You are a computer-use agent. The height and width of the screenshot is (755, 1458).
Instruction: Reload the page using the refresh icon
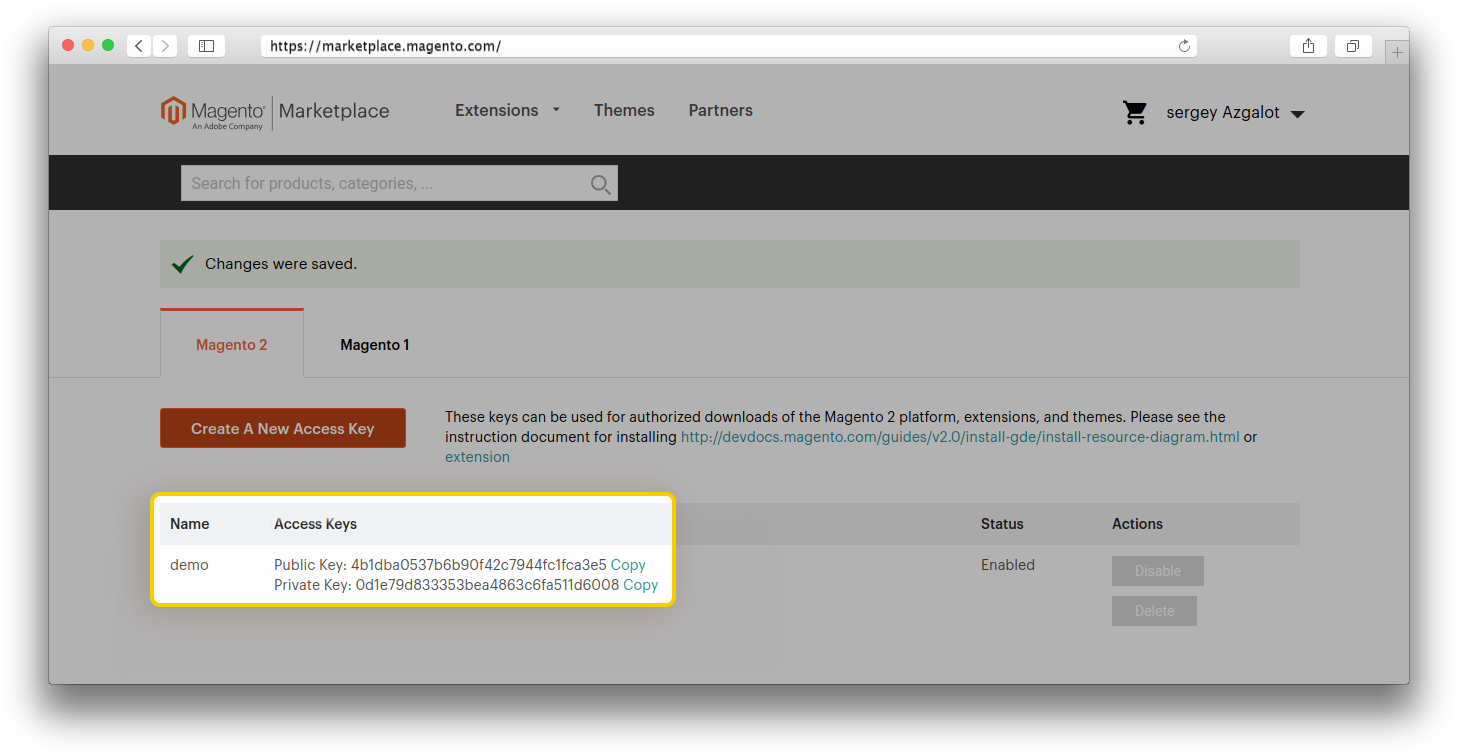[1184, 46]
